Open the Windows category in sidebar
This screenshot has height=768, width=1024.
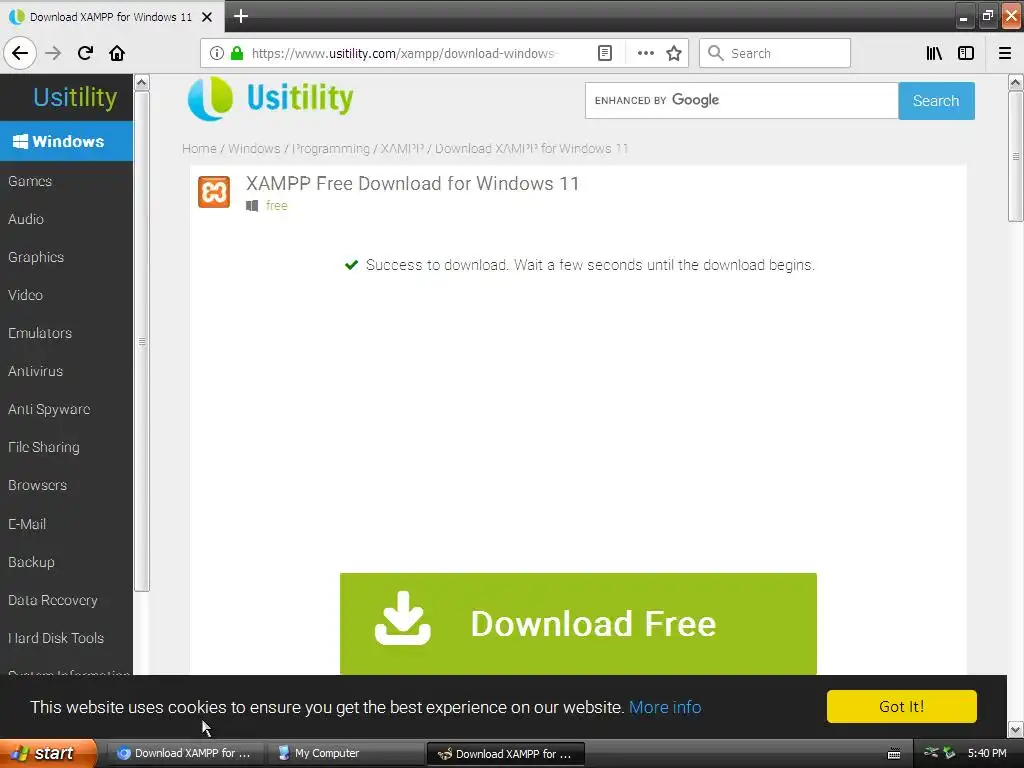[67, 141]
